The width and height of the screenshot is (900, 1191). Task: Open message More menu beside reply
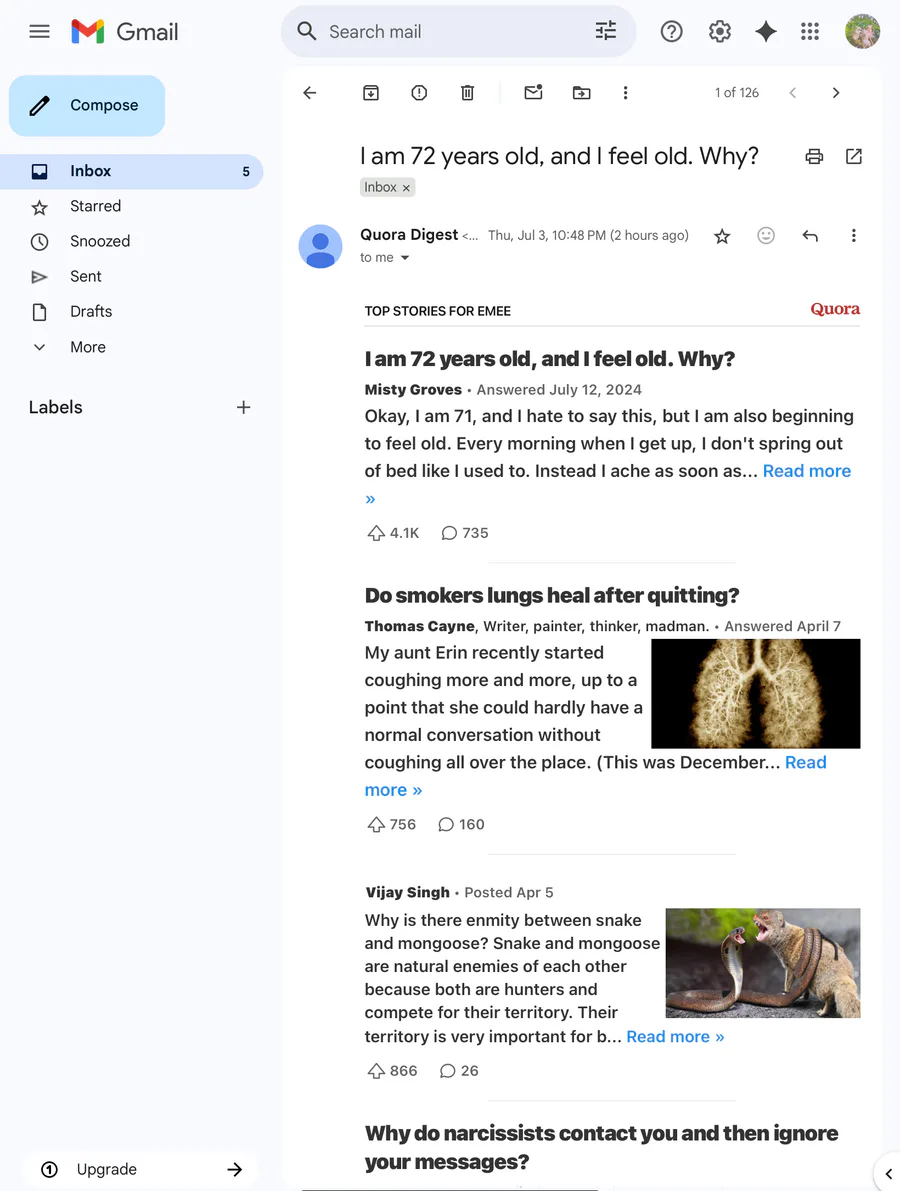tap(854, 235)
